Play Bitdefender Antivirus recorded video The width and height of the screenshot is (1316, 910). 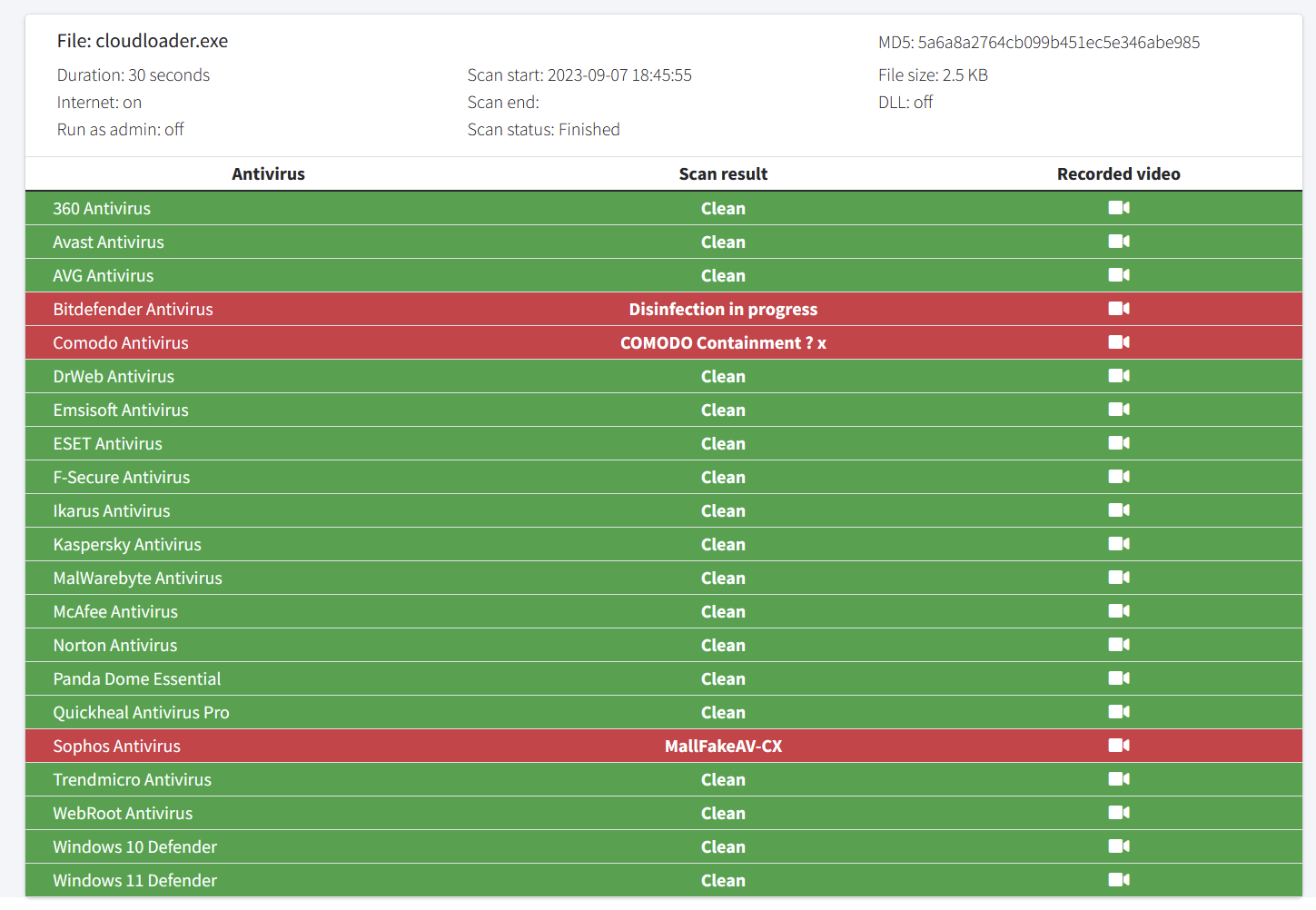point(1119,309)
